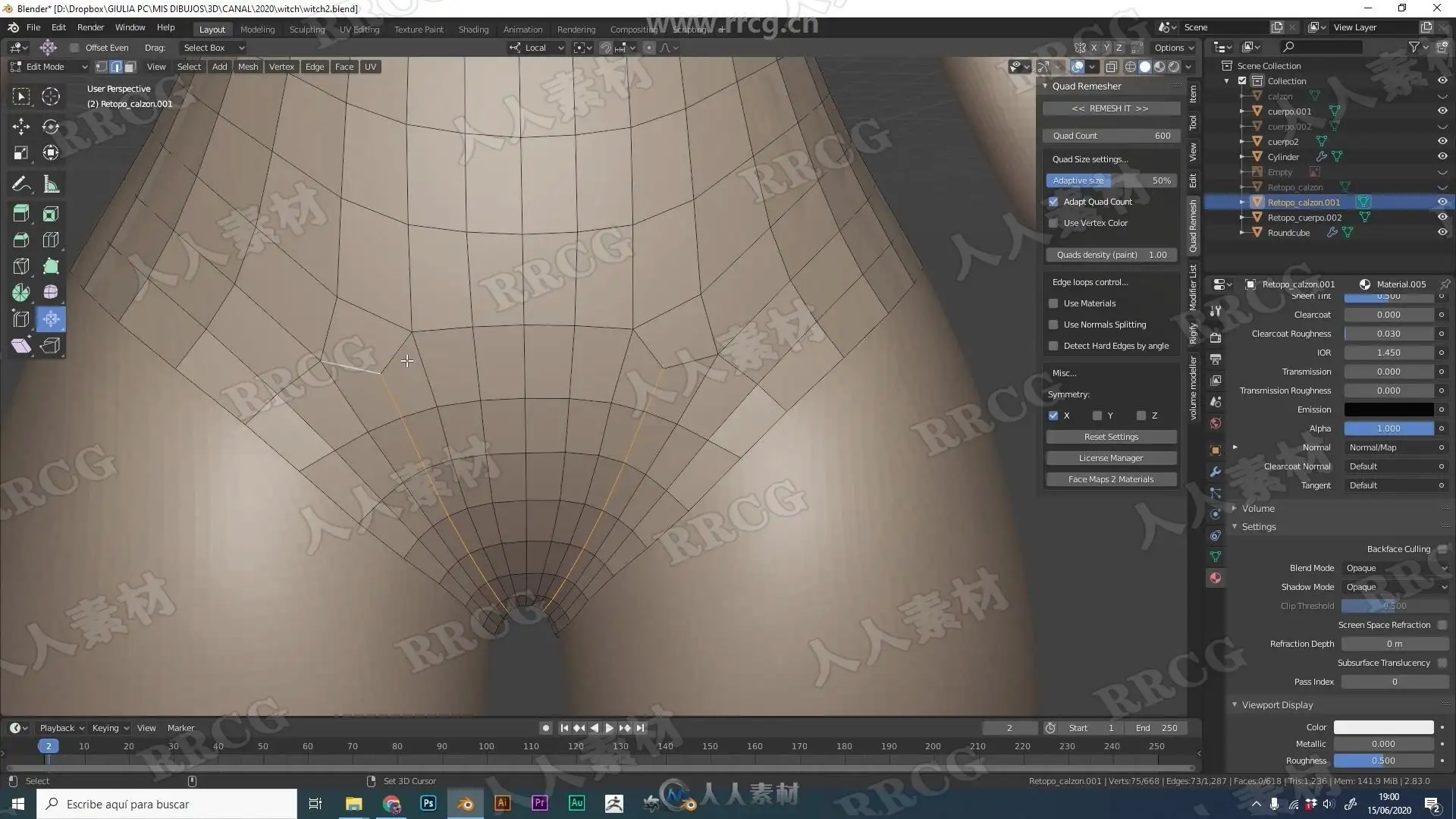This screenshot has width=1456, height=819.
Task: Open Photoshop from the taskbar
Action: click(428, 804)
